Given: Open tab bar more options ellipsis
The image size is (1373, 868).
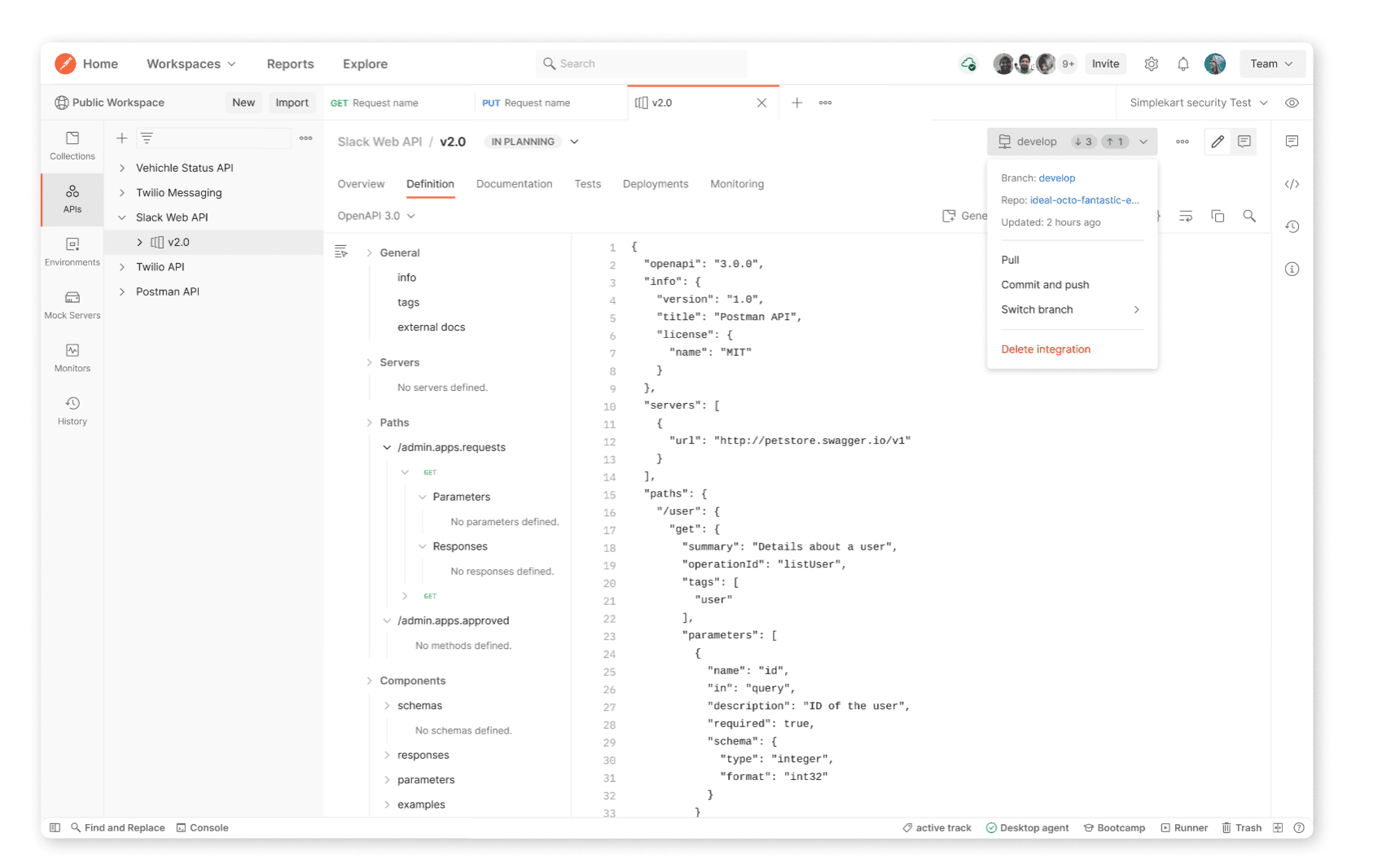Looking at the screenshot, I should tap(825, 103).
